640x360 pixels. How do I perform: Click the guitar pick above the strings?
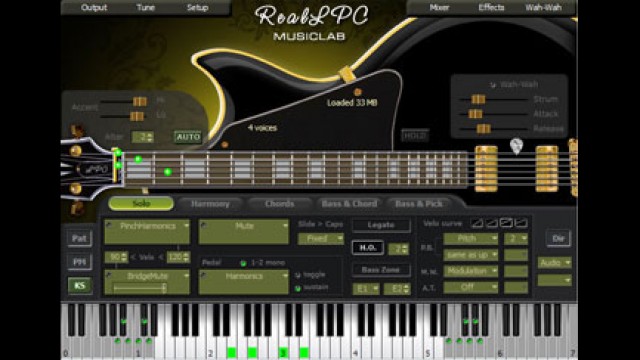tap(516, 146)
